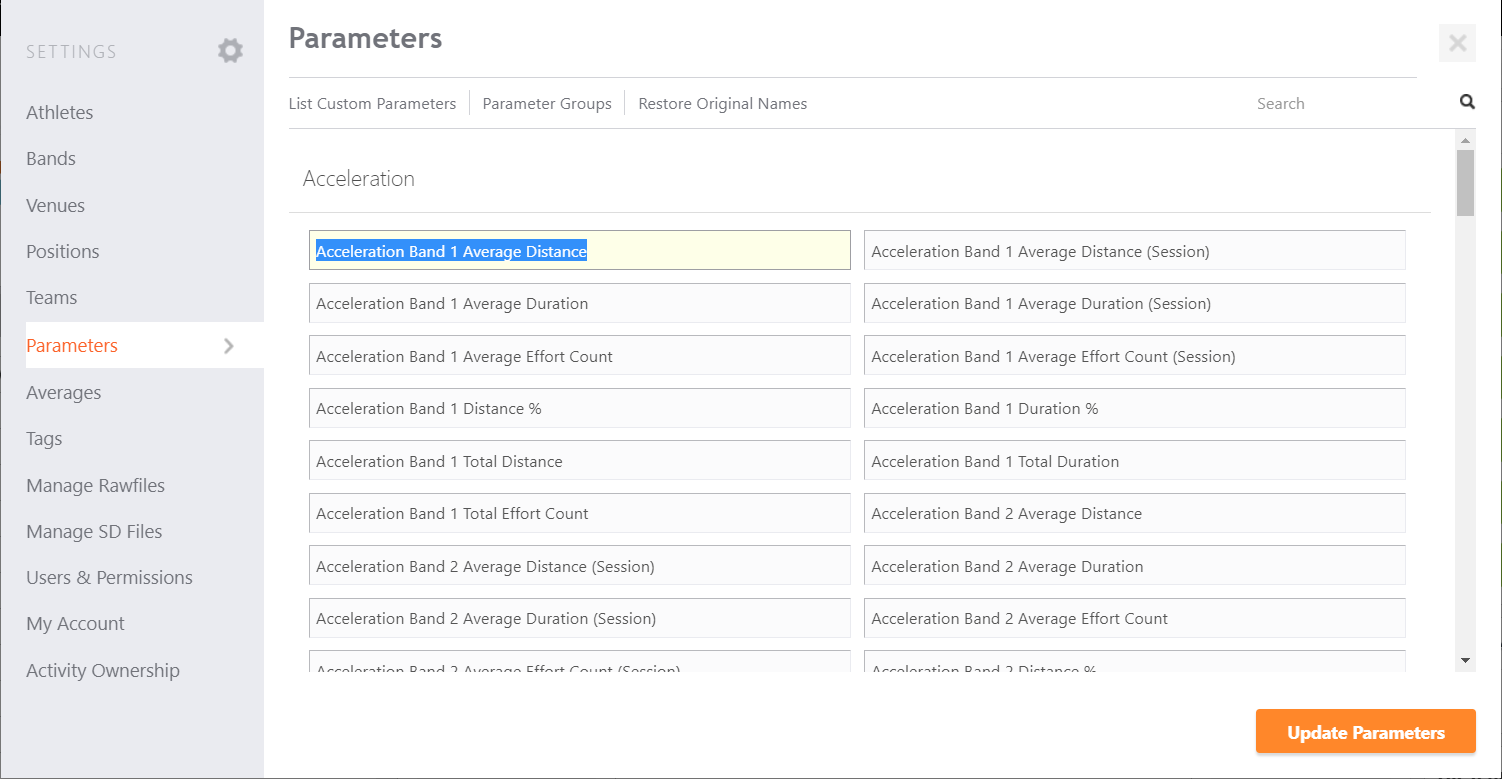The height and width of the screenshot is (779, 1502).
Task: Click the settings gear icon
Action: pyautogui.click(x=230, y=51)
